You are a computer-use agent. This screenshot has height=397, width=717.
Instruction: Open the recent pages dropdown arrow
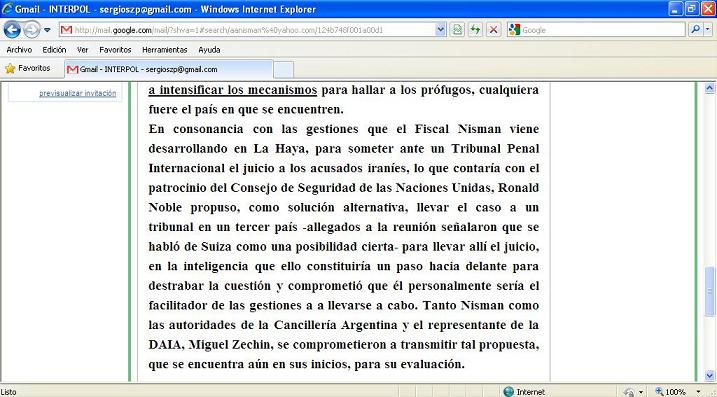(x=47, y=31)
